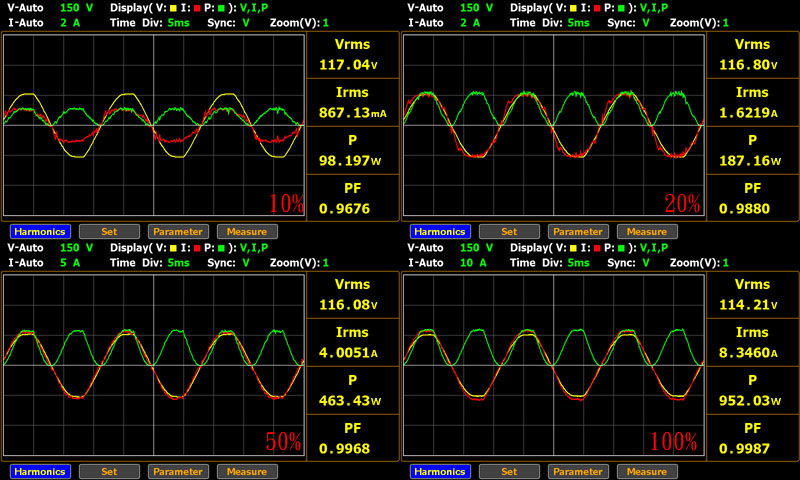Click the Sync V setting in 50% panel
The width and height of the screenshot is (800, 480).
tap(246, 263)
